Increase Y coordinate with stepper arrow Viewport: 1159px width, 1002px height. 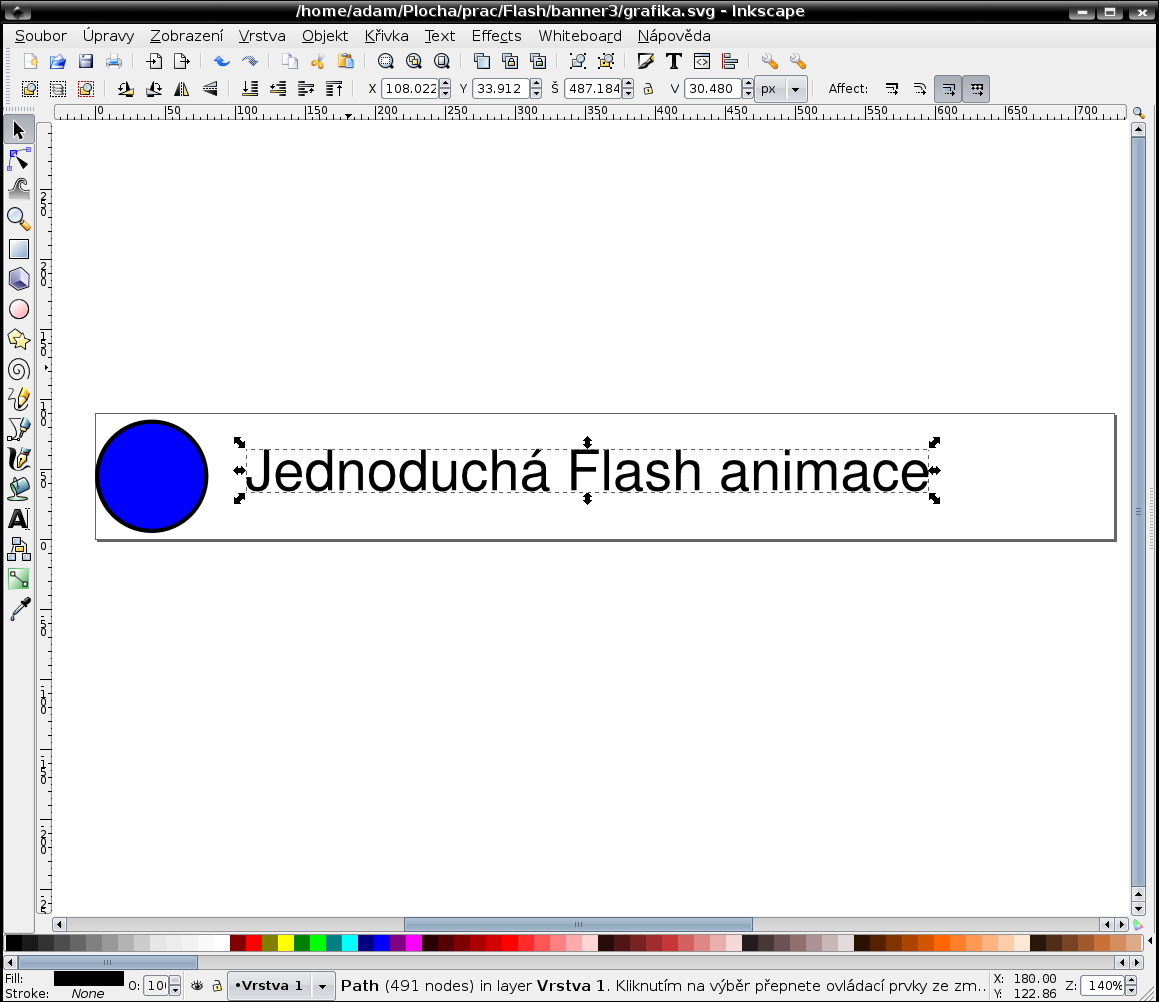coord(536,84)
